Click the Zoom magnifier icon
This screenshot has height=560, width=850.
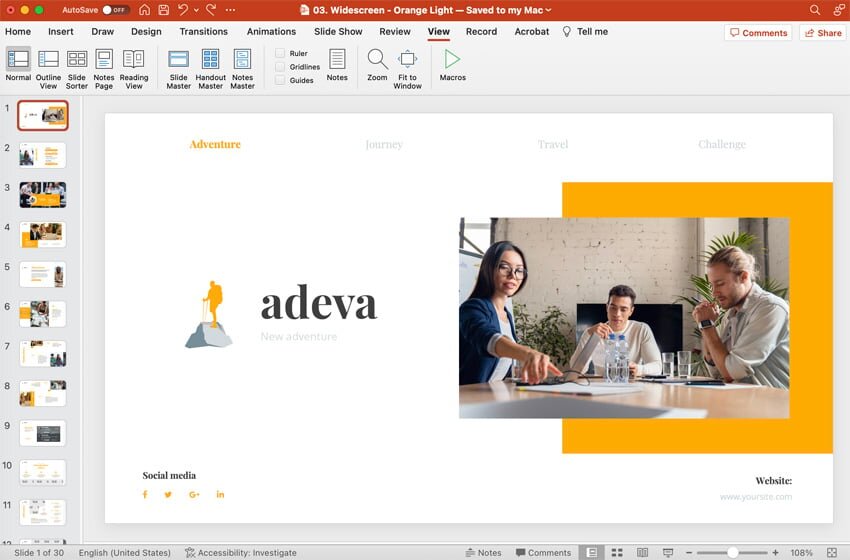point(377,60)
